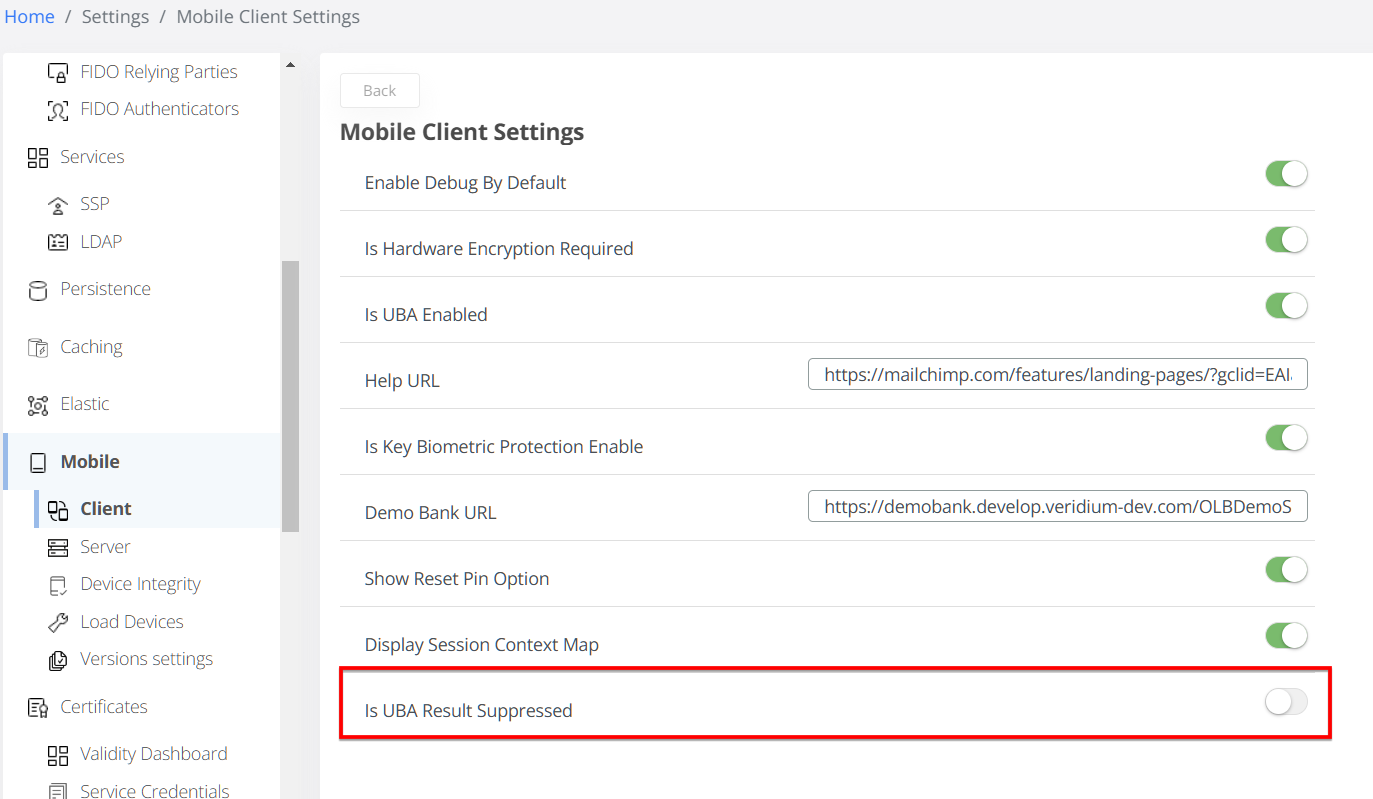Toggle off Is Hardware Encryption Required
The image size is (1373, 799).
point(1286,240)
